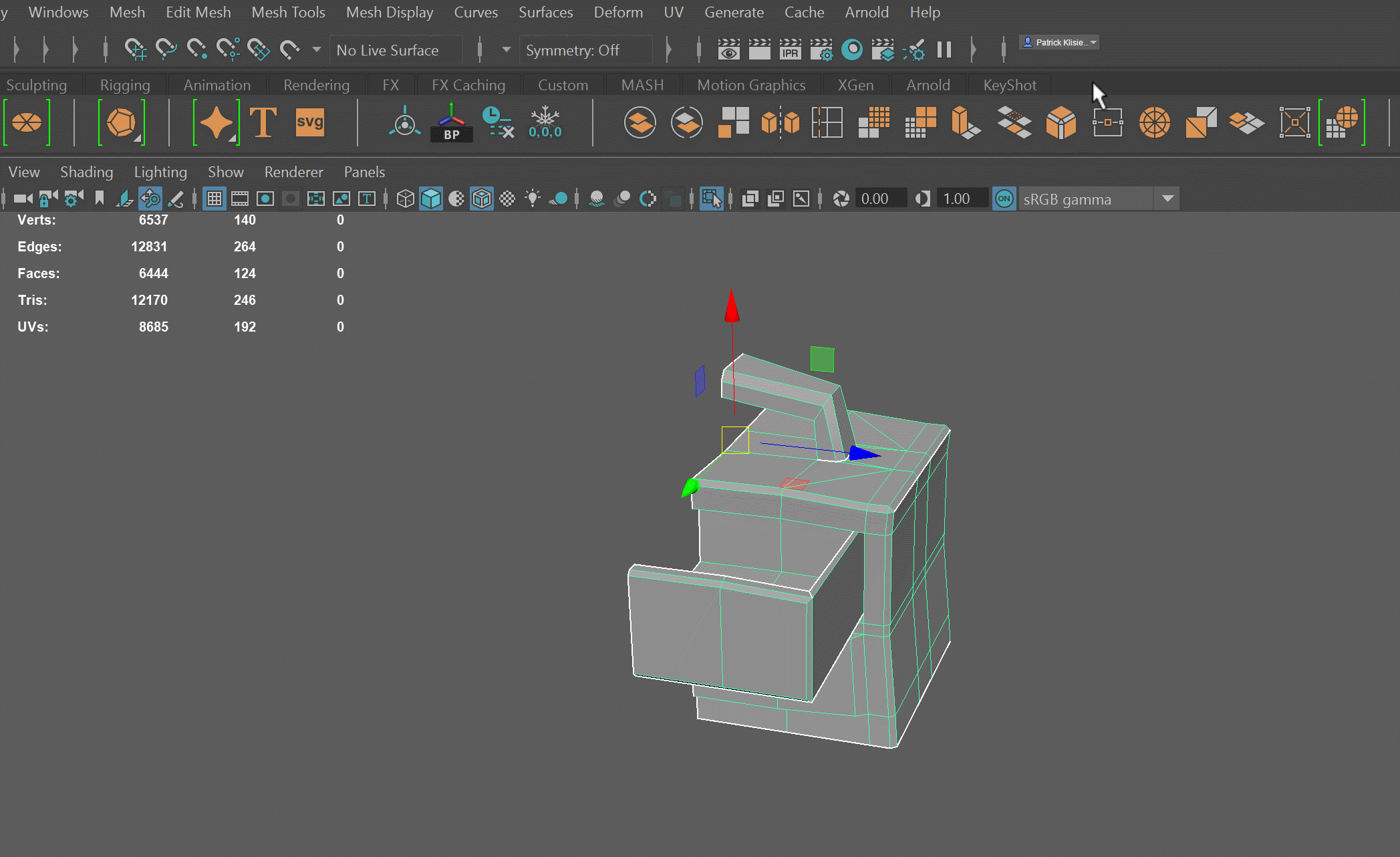Toggle wireframe on shaded mode

point(482,199)
